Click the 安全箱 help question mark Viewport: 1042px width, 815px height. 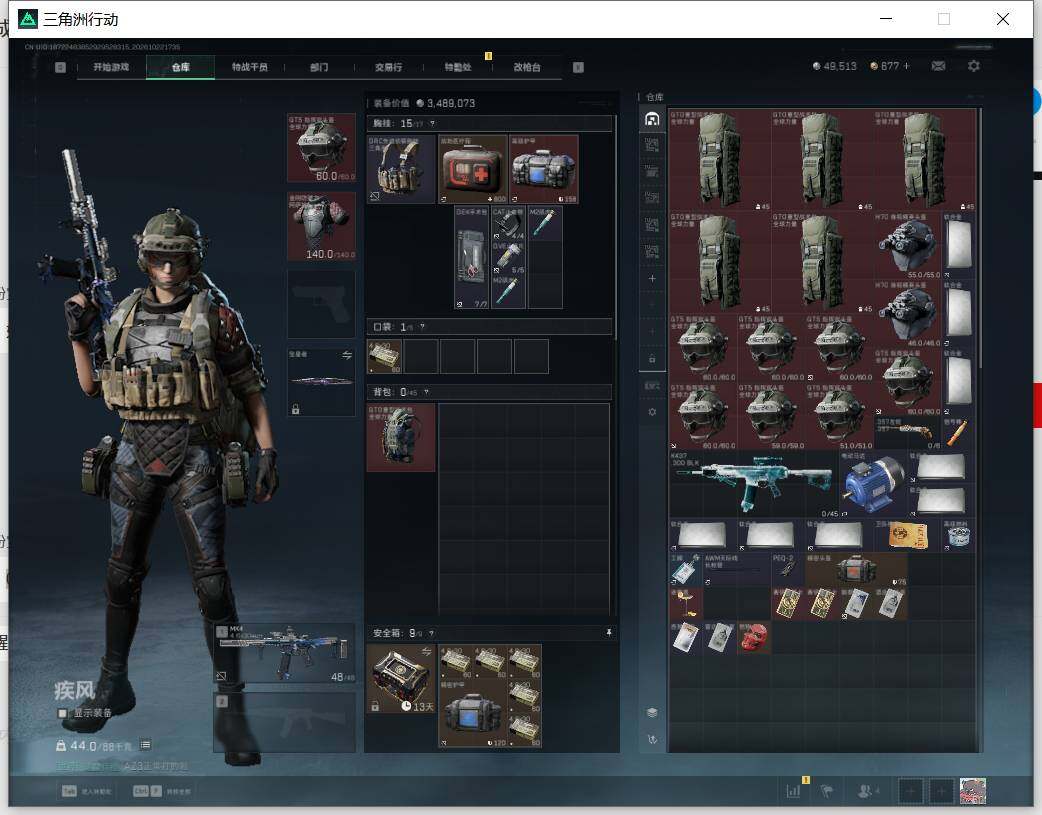(x=431, y=634)
